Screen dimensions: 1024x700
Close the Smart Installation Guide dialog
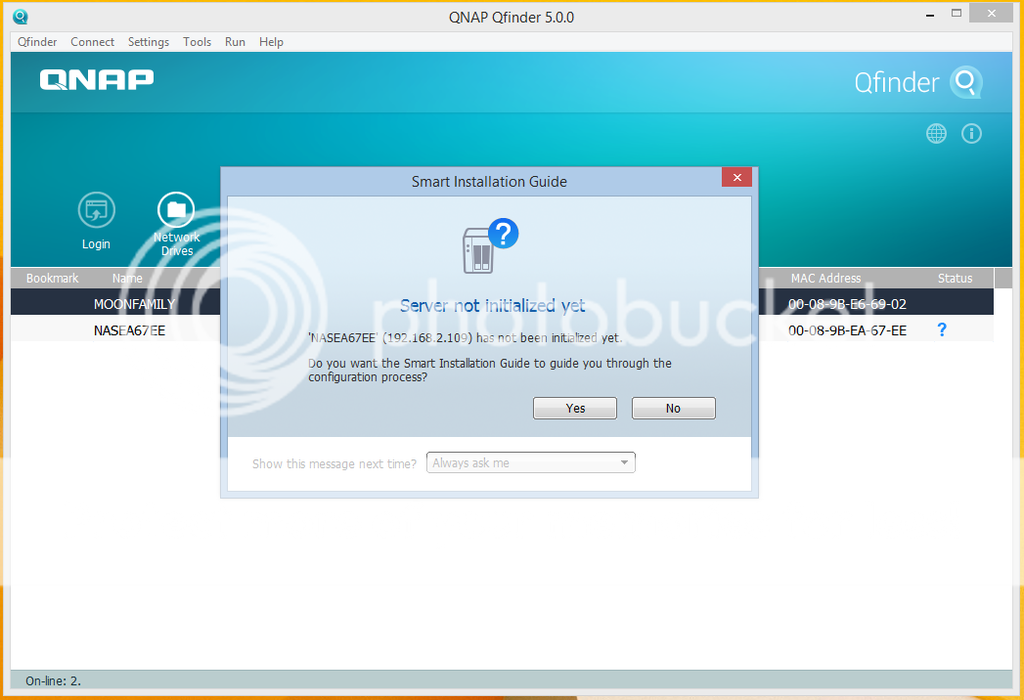point(736,178)
